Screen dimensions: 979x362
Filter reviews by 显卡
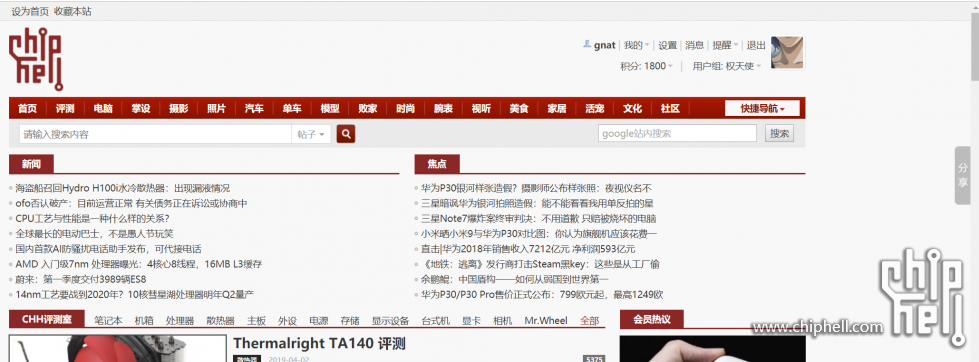(471, 320)
